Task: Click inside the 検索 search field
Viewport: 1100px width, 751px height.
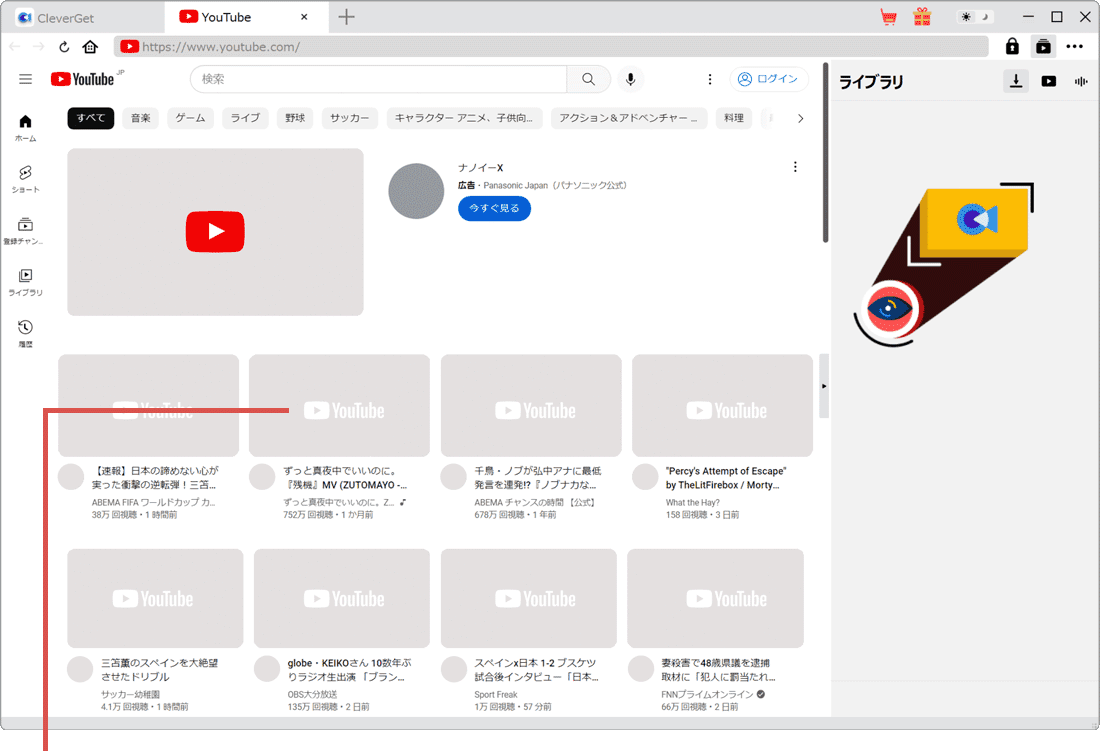Action: pyautogui.click(x=380, y=79)
